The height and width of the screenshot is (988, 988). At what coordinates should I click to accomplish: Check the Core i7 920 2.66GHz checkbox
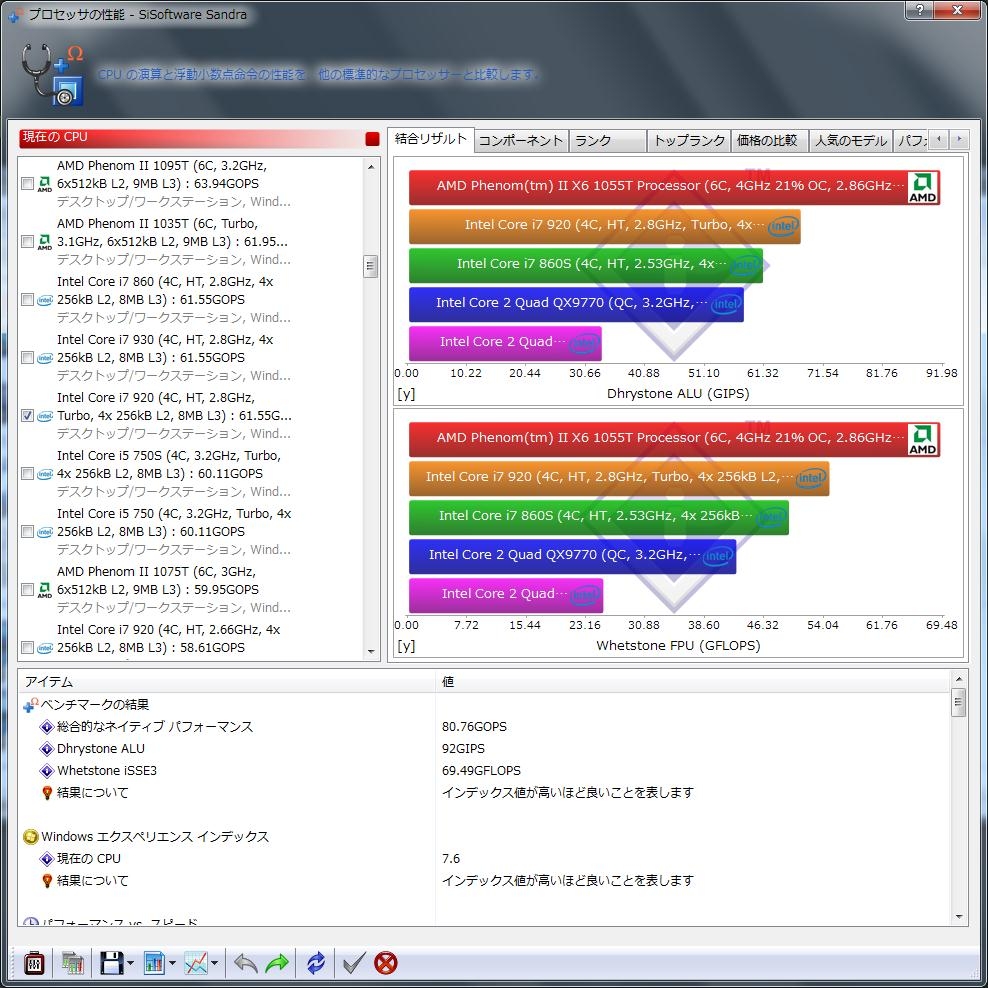point(27,647)
